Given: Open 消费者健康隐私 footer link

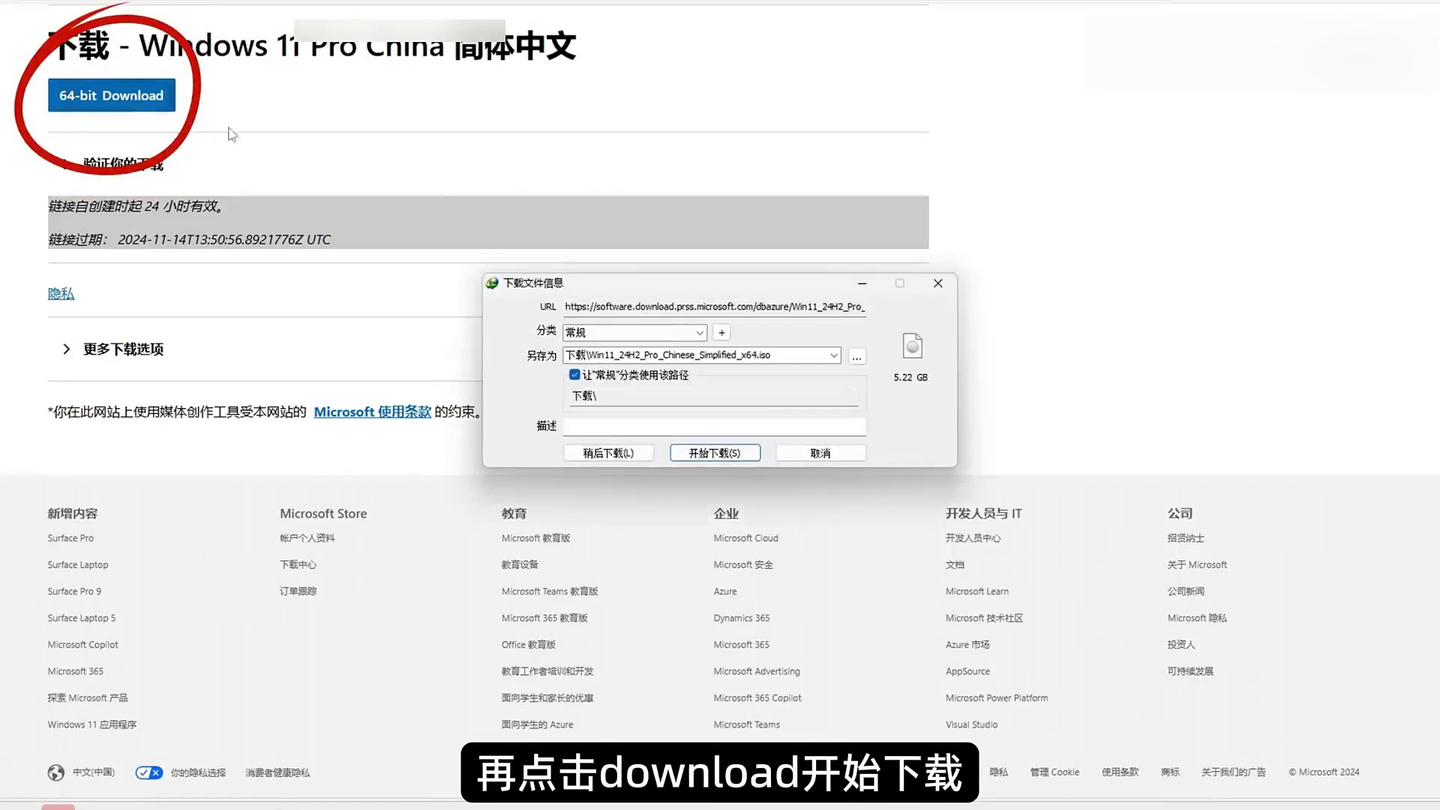Looking at the screenshot, I should click(277, 773).
